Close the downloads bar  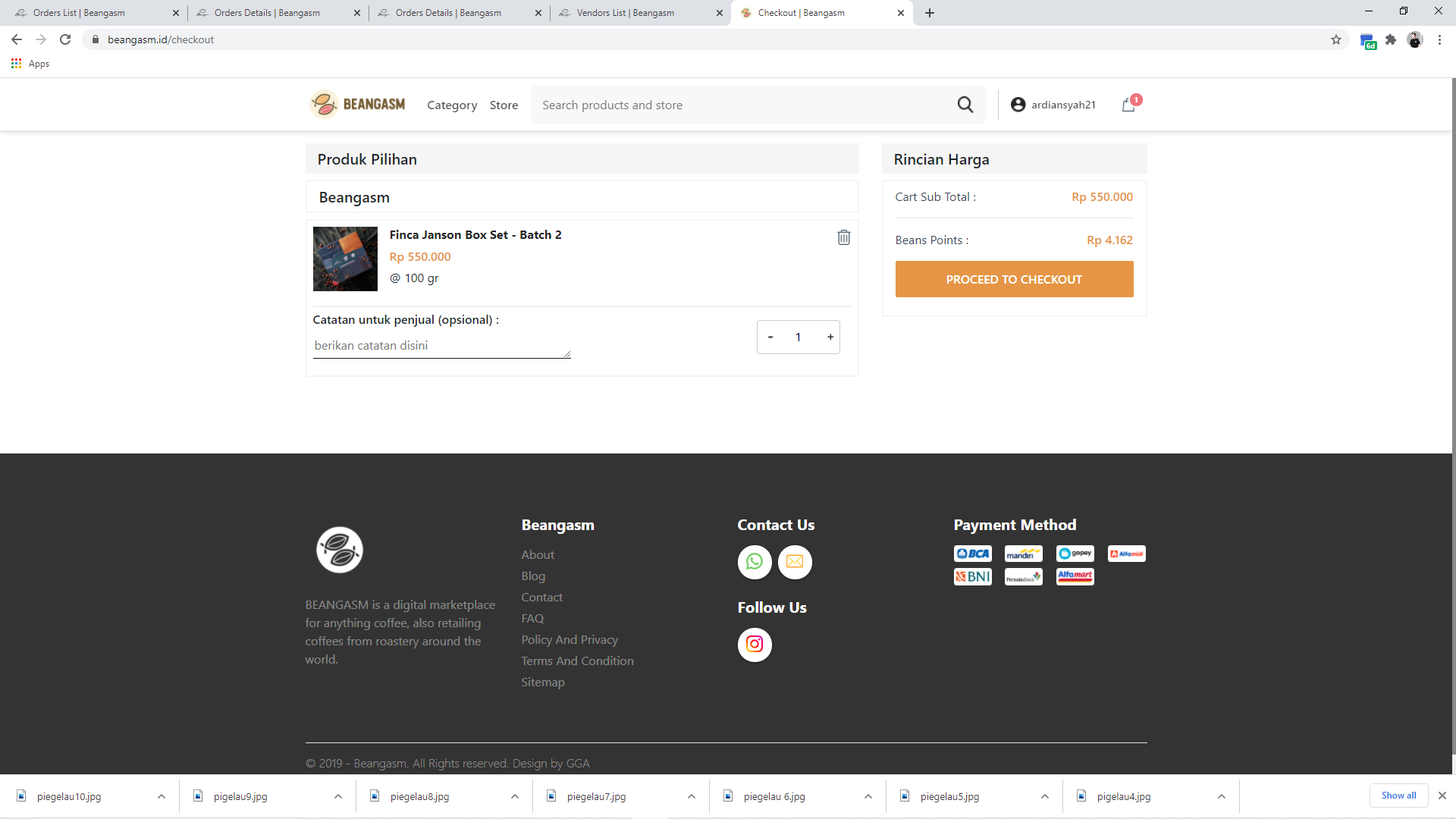coord(1442,795)
